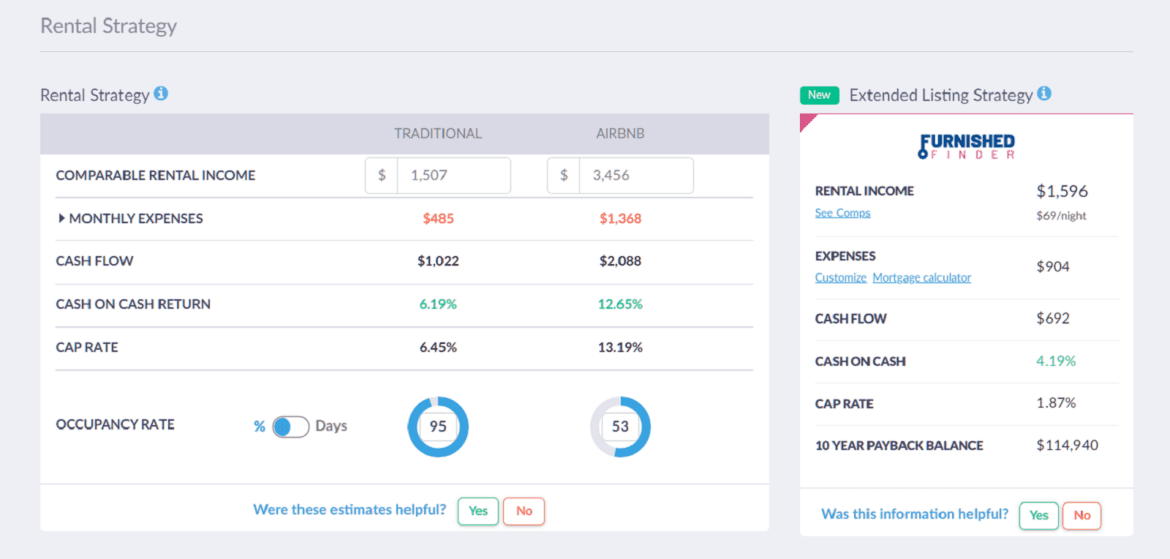This screenshot has width=1170, height=559.
Task: Click No under Was this information helpful
Action: click(x=1082, y=515)
